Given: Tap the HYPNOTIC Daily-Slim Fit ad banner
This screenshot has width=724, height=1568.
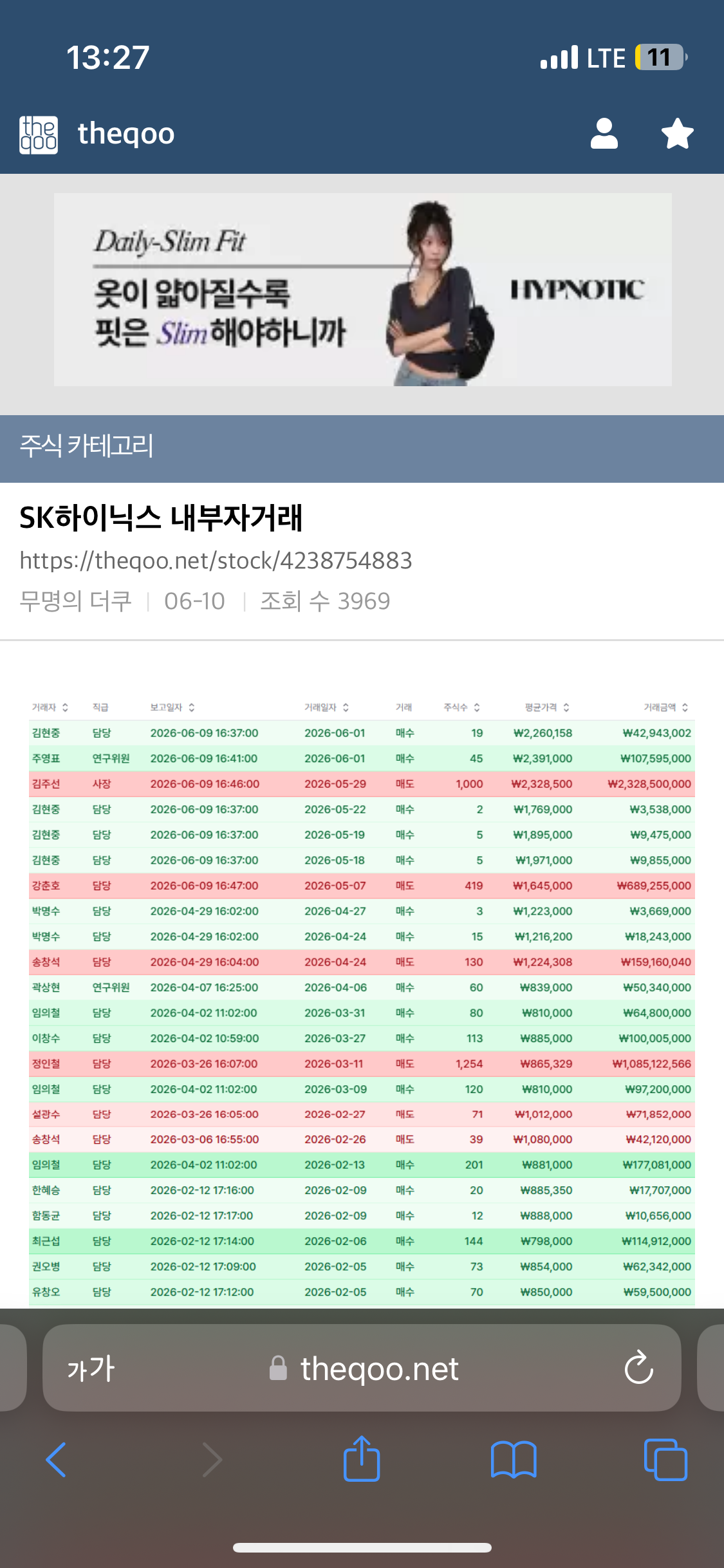Looking at the screenshot, I should tap(362, 290).
